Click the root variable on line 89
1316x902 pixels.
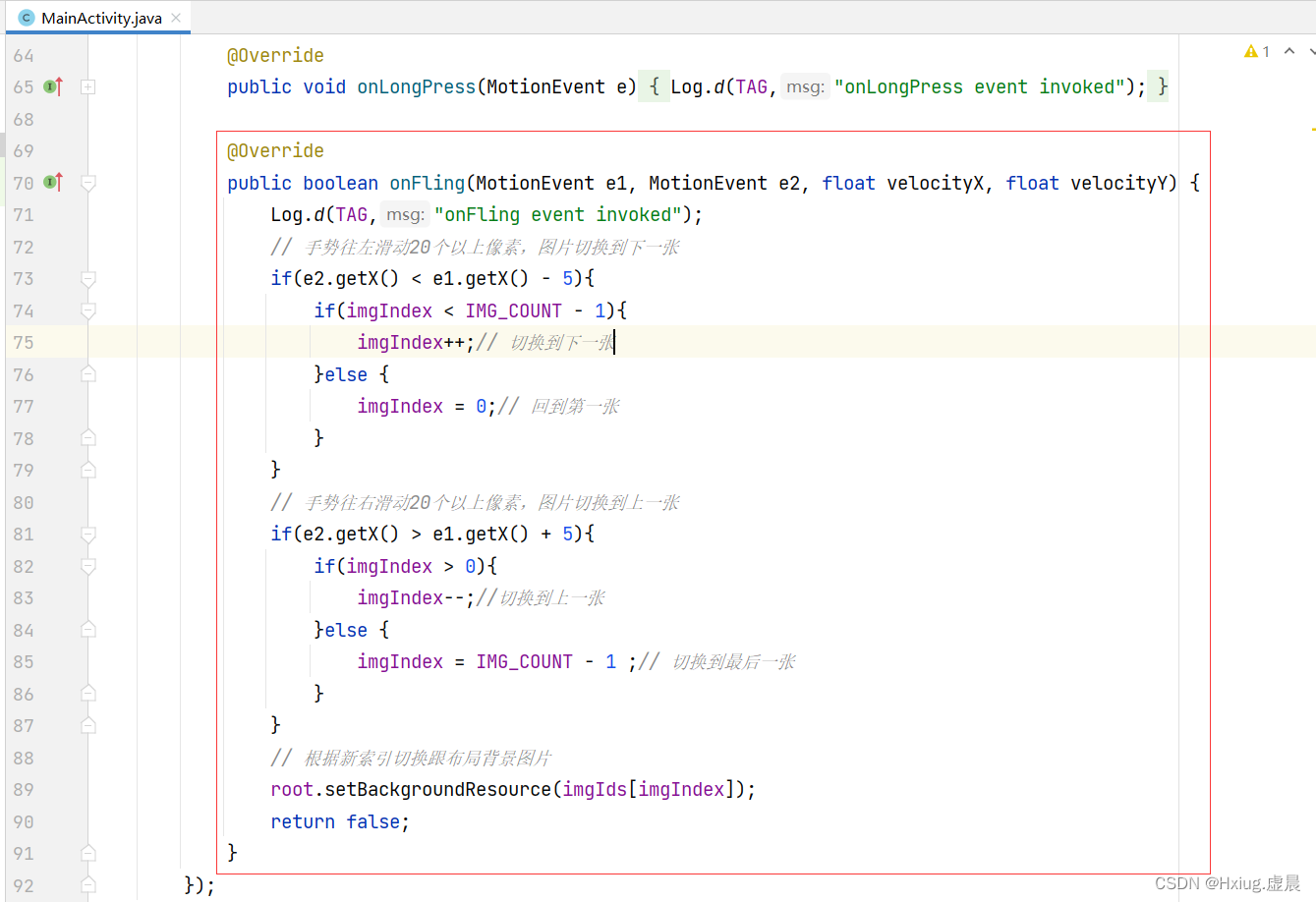point(292,789)
